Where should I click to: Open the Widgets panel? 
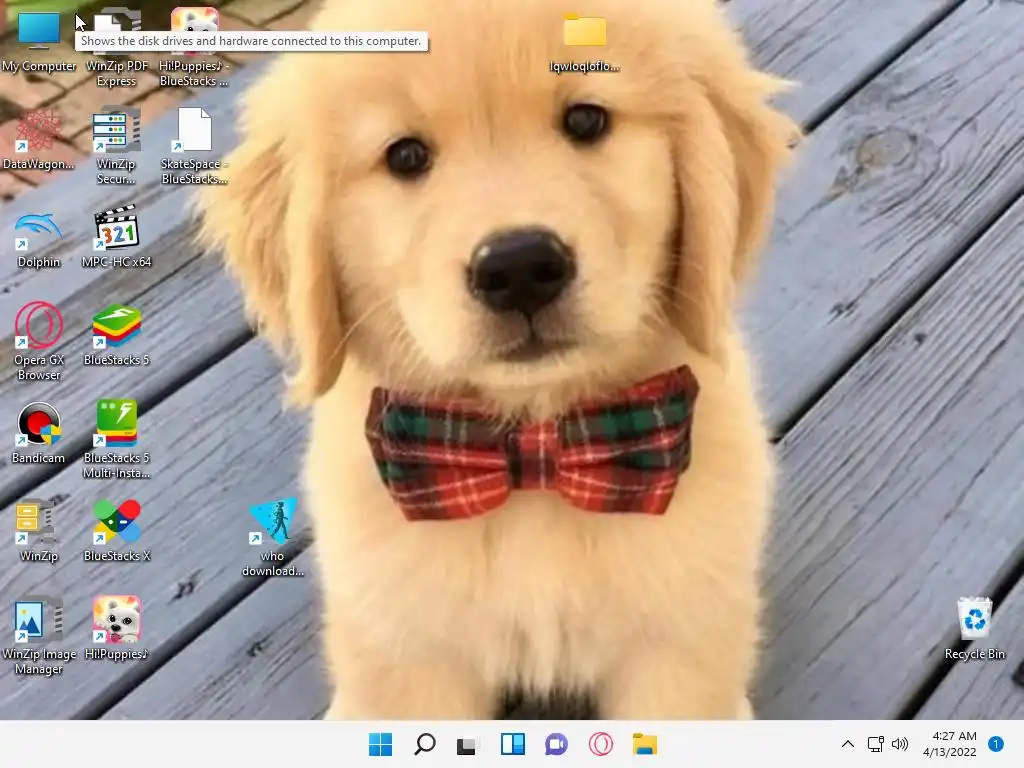513,744
